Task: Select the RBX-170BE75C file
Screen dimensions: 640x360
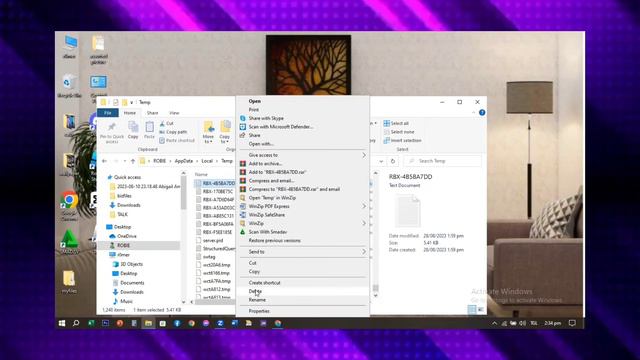Action: 218,191
